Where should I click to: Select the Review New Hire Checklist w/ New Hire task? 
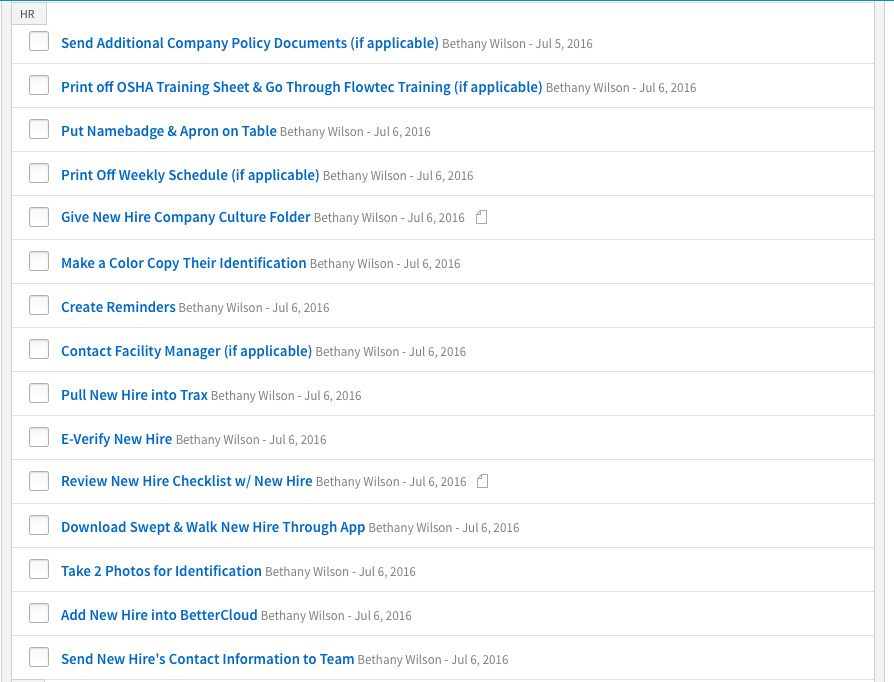(185, 481)
